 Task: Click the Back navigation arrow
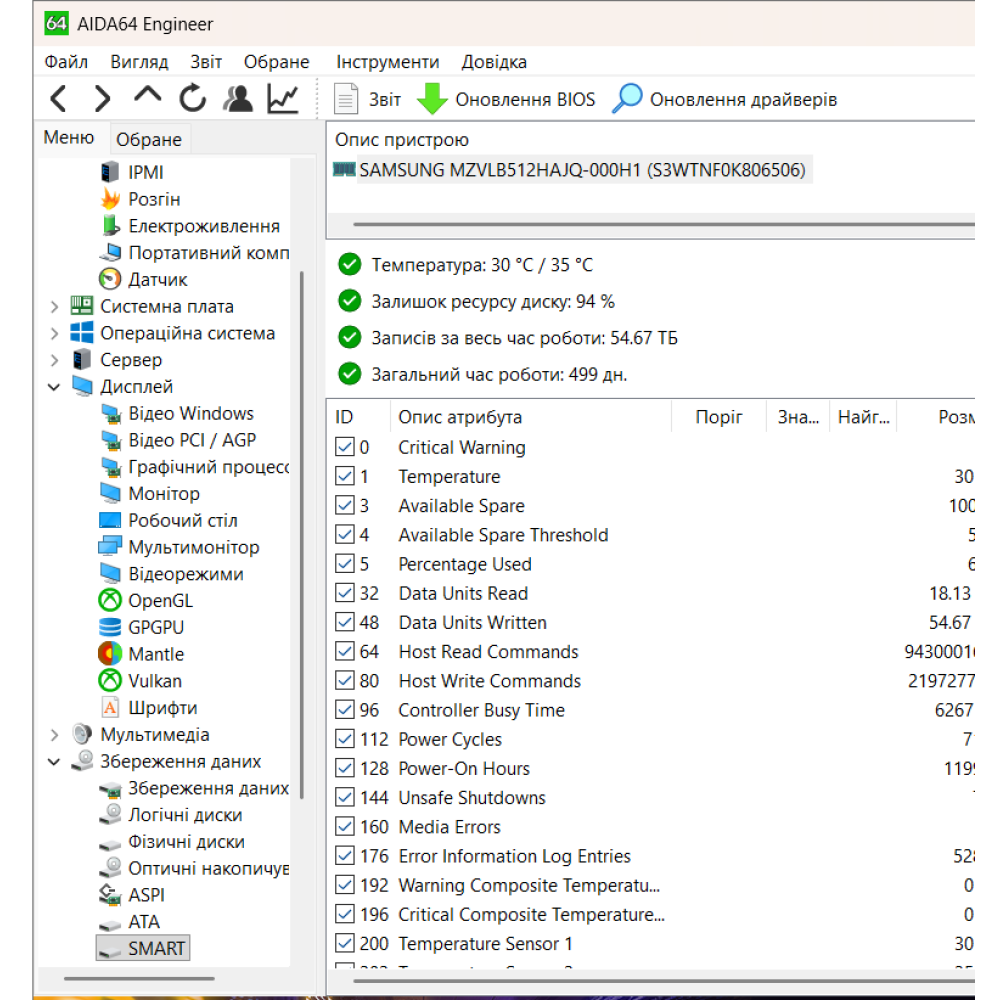pos(59,99)
